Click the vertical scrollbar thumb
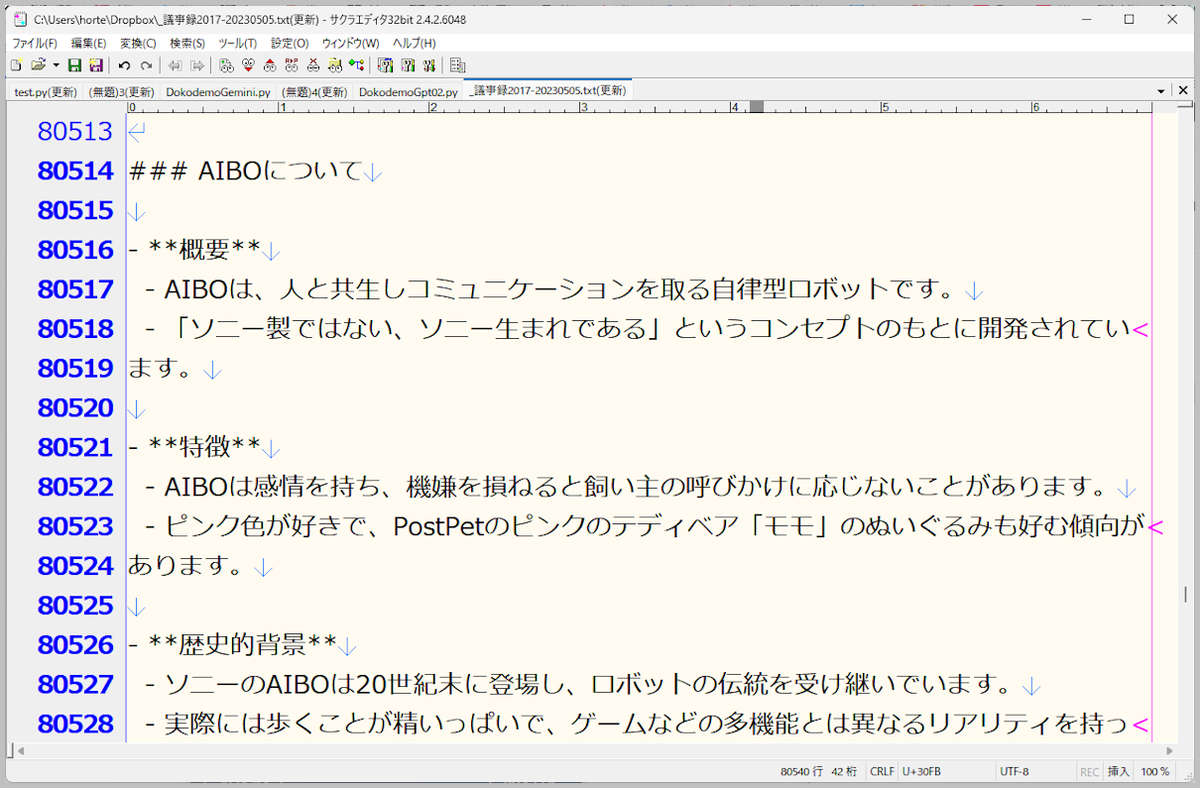 [x=1184, y=596]
